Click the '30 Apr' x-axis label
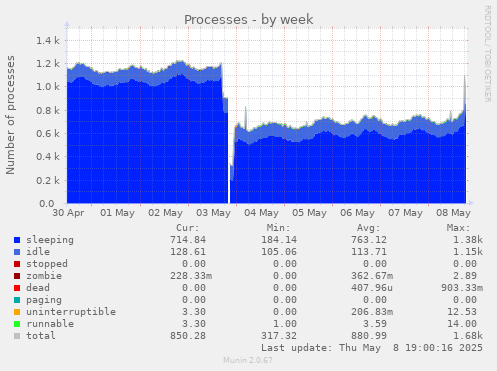The image size is (497, 371). coord(68,213)
